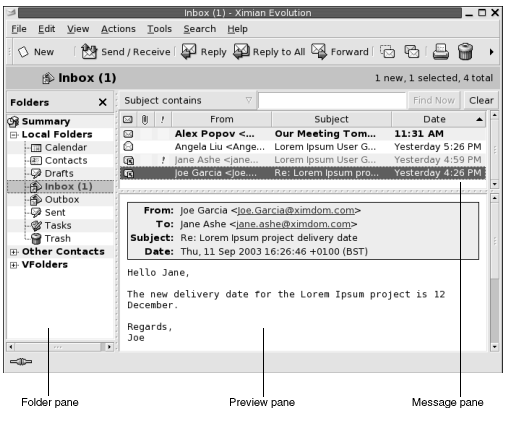The height and width of the screenshot is (421, 509).
Task: Click the Send / Receive icon
Action: pyautogui.click(x=89, y=52)
